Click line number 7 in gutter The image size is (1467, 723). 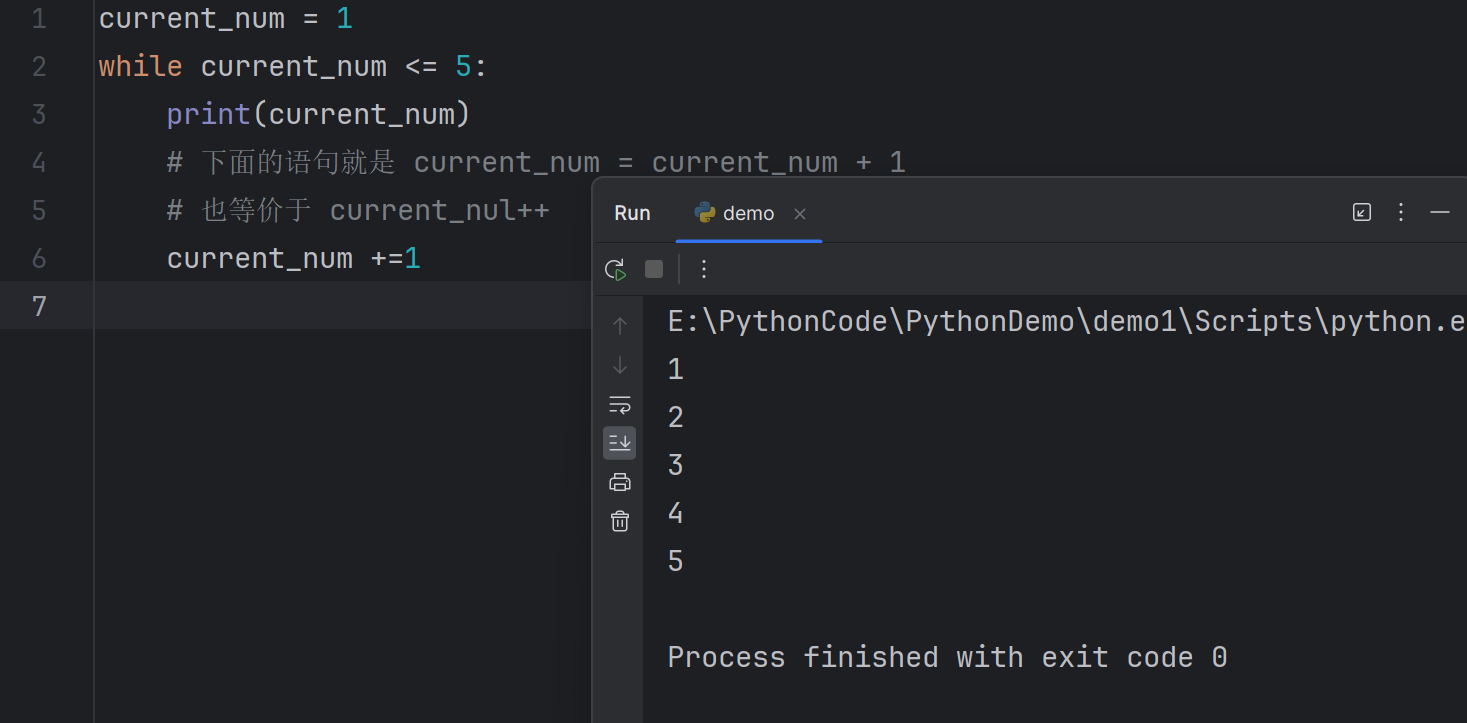pos(39,306)
